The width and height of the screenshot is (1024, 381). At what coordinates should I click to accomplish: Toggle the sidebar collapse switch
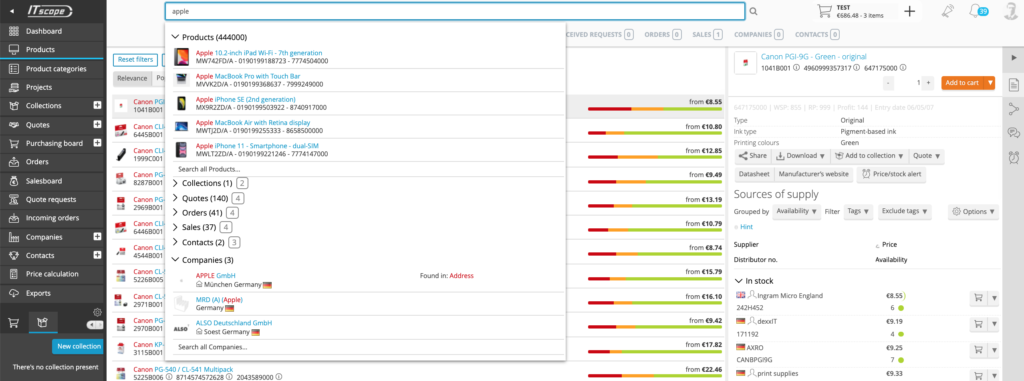[x=95, y=325]
